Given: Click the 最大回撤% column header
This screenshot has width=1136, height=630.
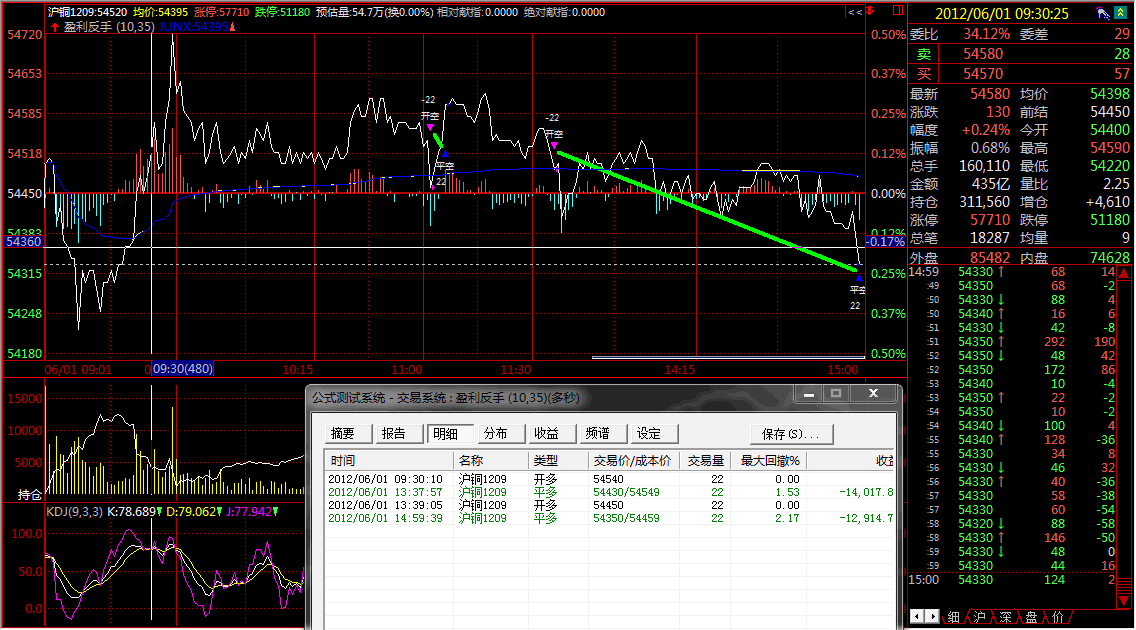Looking at the screenshot, I should tap(771, 461).
